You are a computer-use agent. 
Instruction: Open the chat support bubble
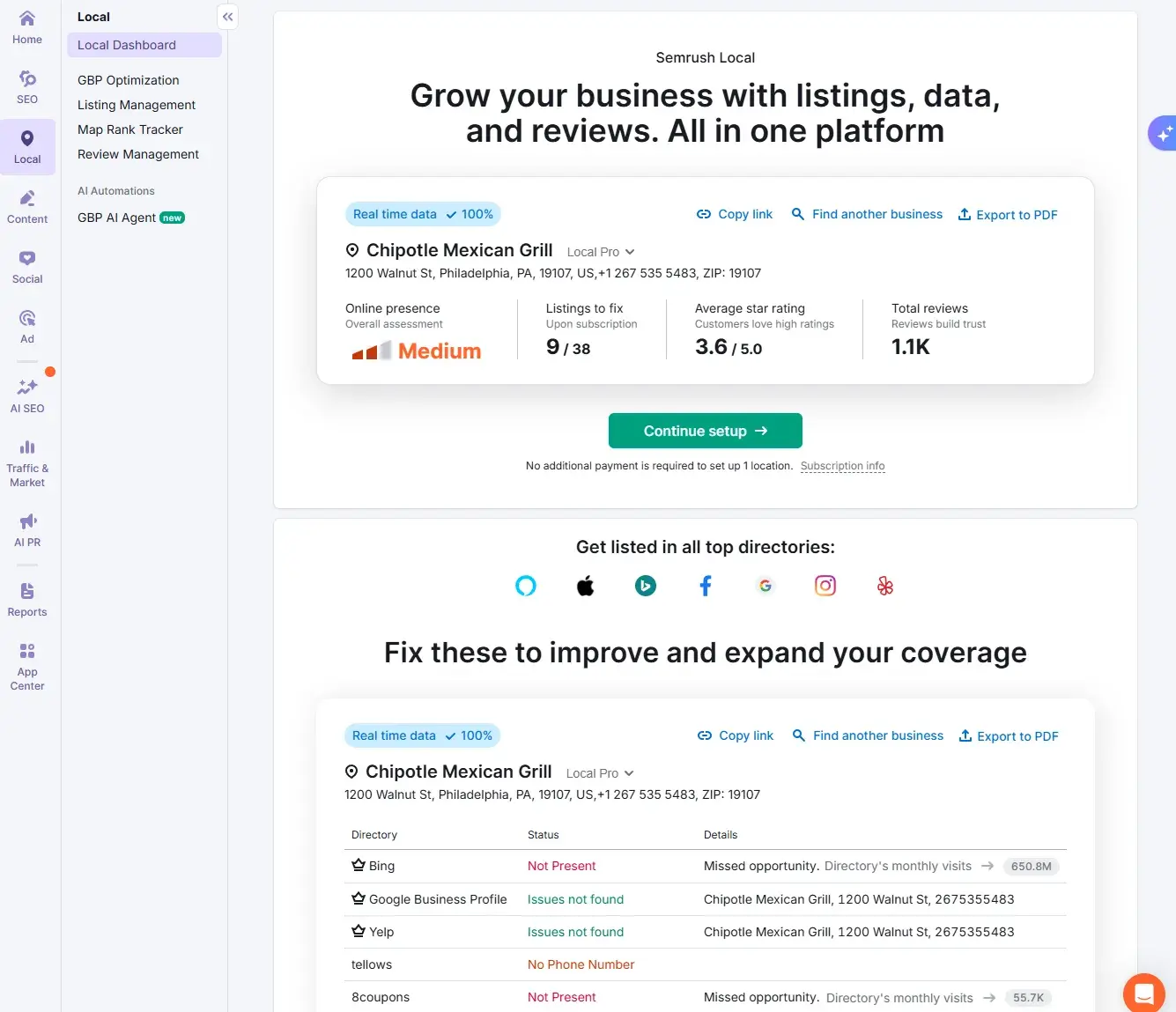pos(1143,993)
